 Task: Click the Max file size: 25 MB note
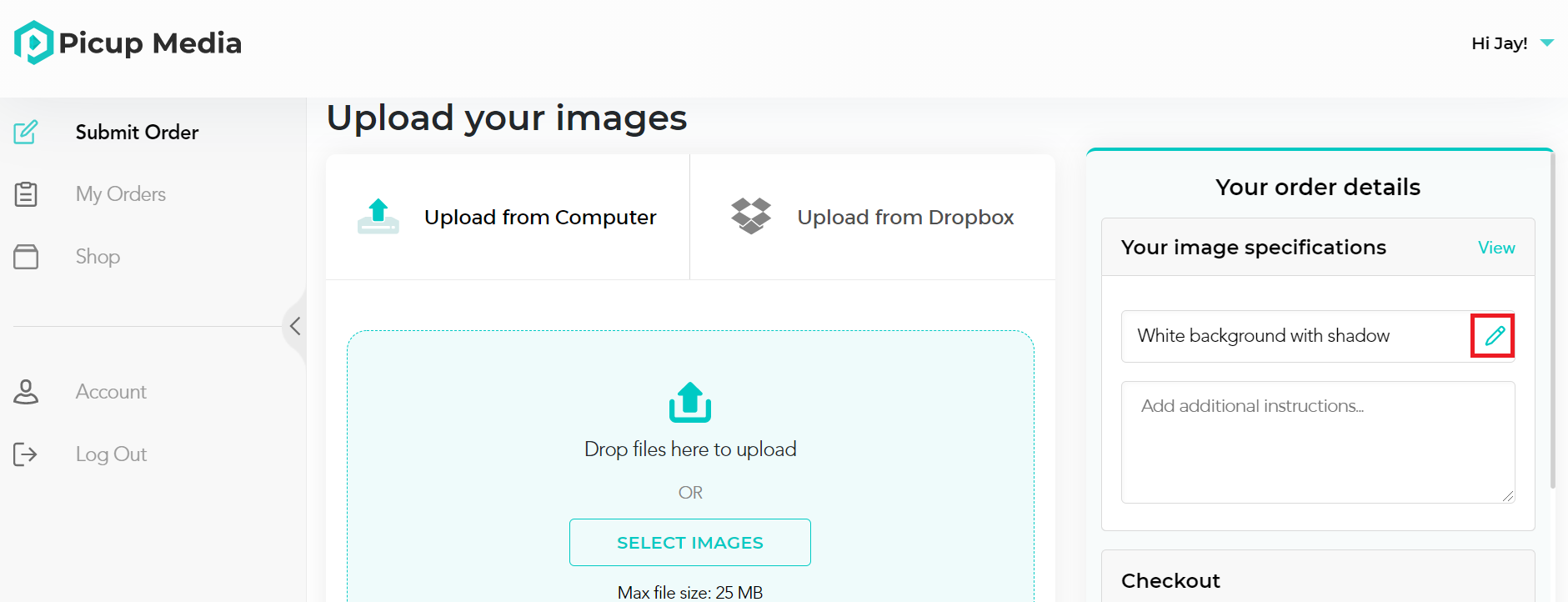point(690,593)
